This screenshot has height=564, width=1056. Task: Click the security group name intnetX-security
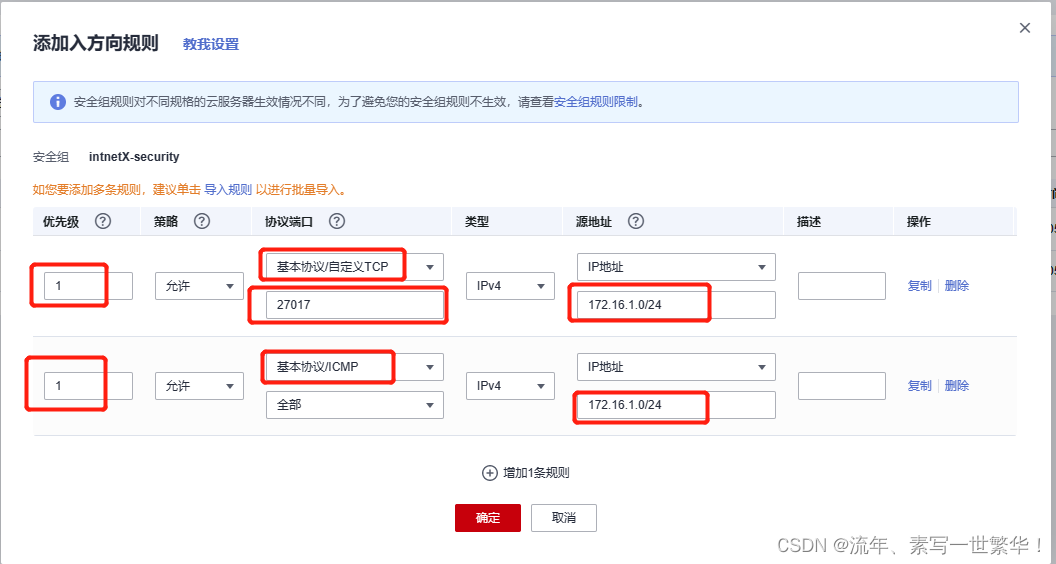click(134, 157)
